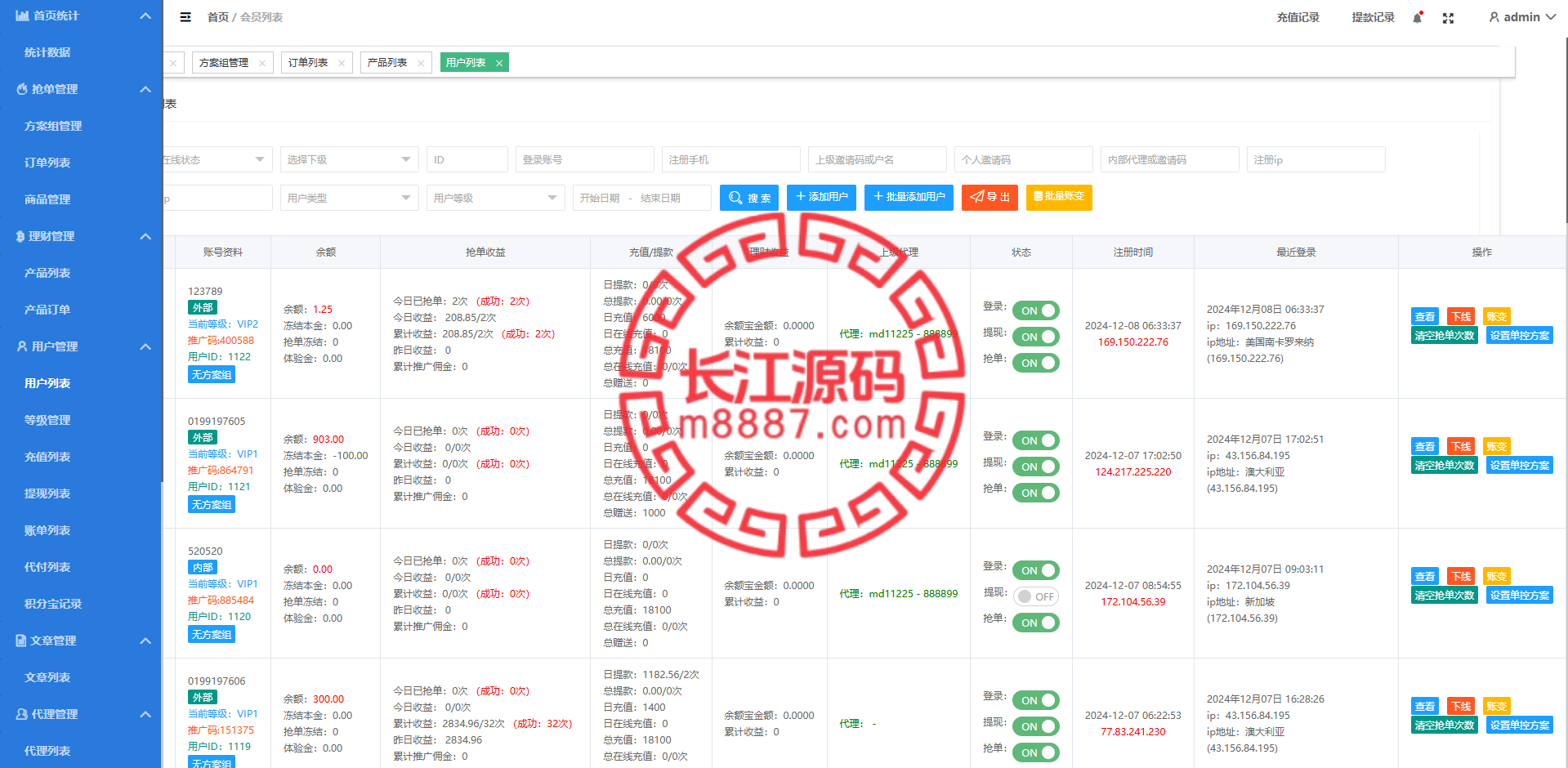Collapse the 首页统计 sidebar section
The width and height of the screenshot is (1568, 768).
tap(145, 16)
